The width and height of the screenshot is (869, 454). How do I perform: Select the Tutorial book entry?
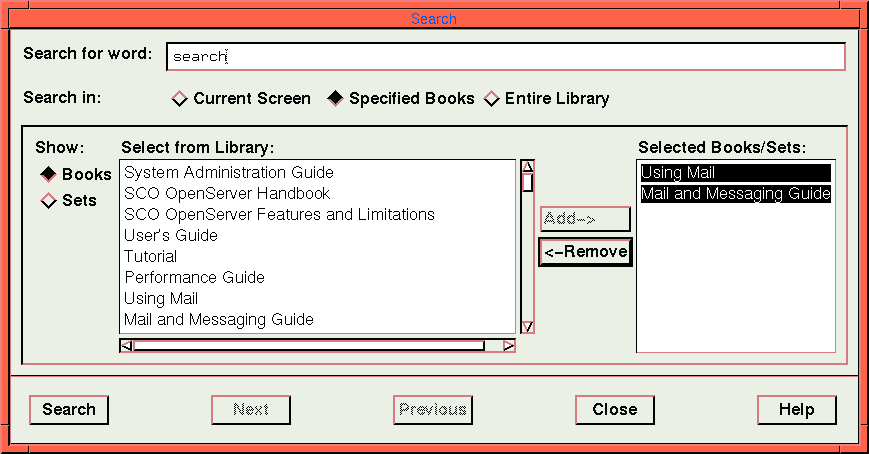[x=151, y=256]
